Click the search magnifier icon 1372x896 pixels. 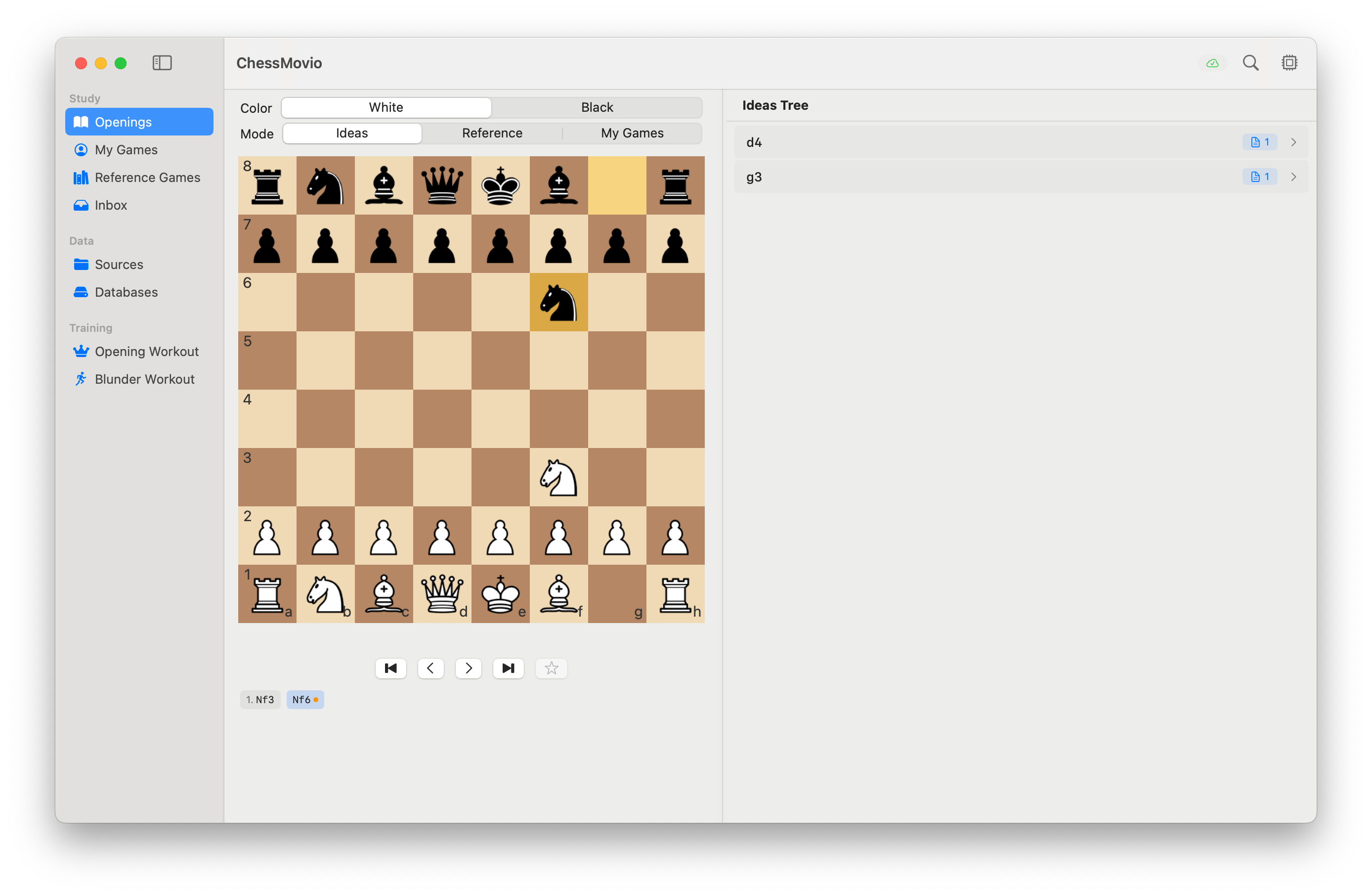click(1250, 63)
